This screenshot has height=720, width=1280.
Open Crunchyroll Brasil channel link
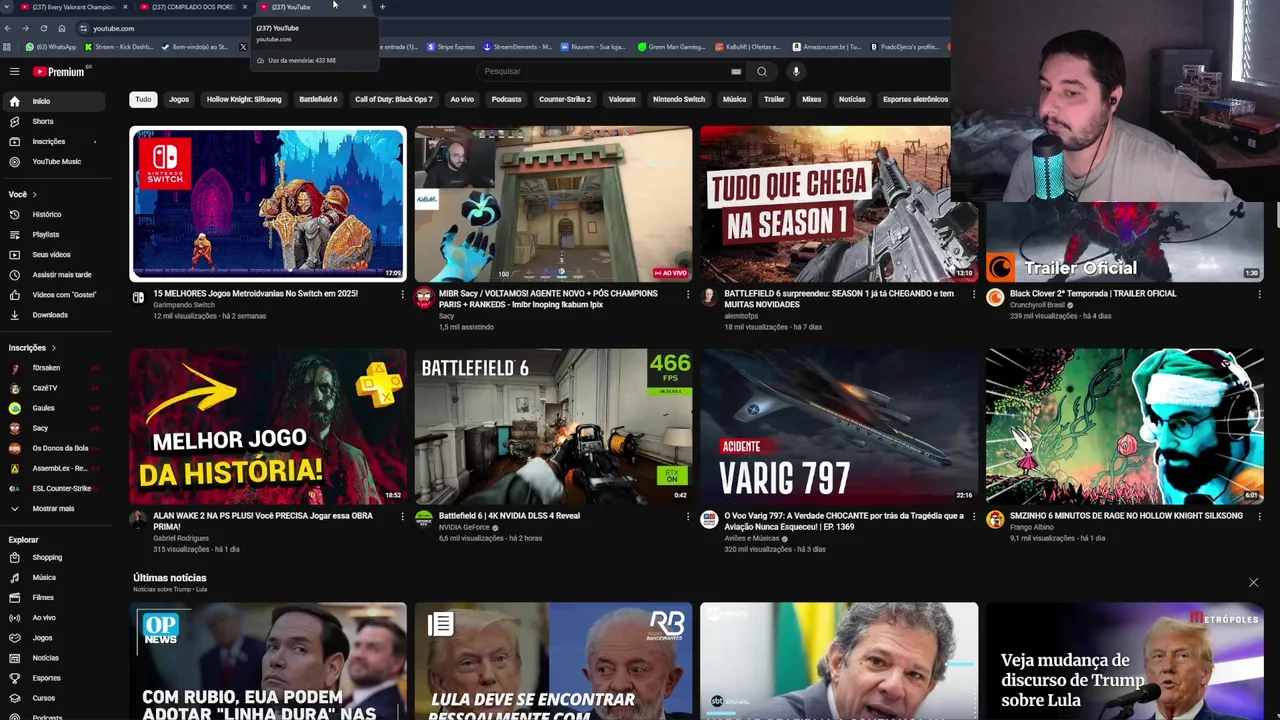point(1036,305)
